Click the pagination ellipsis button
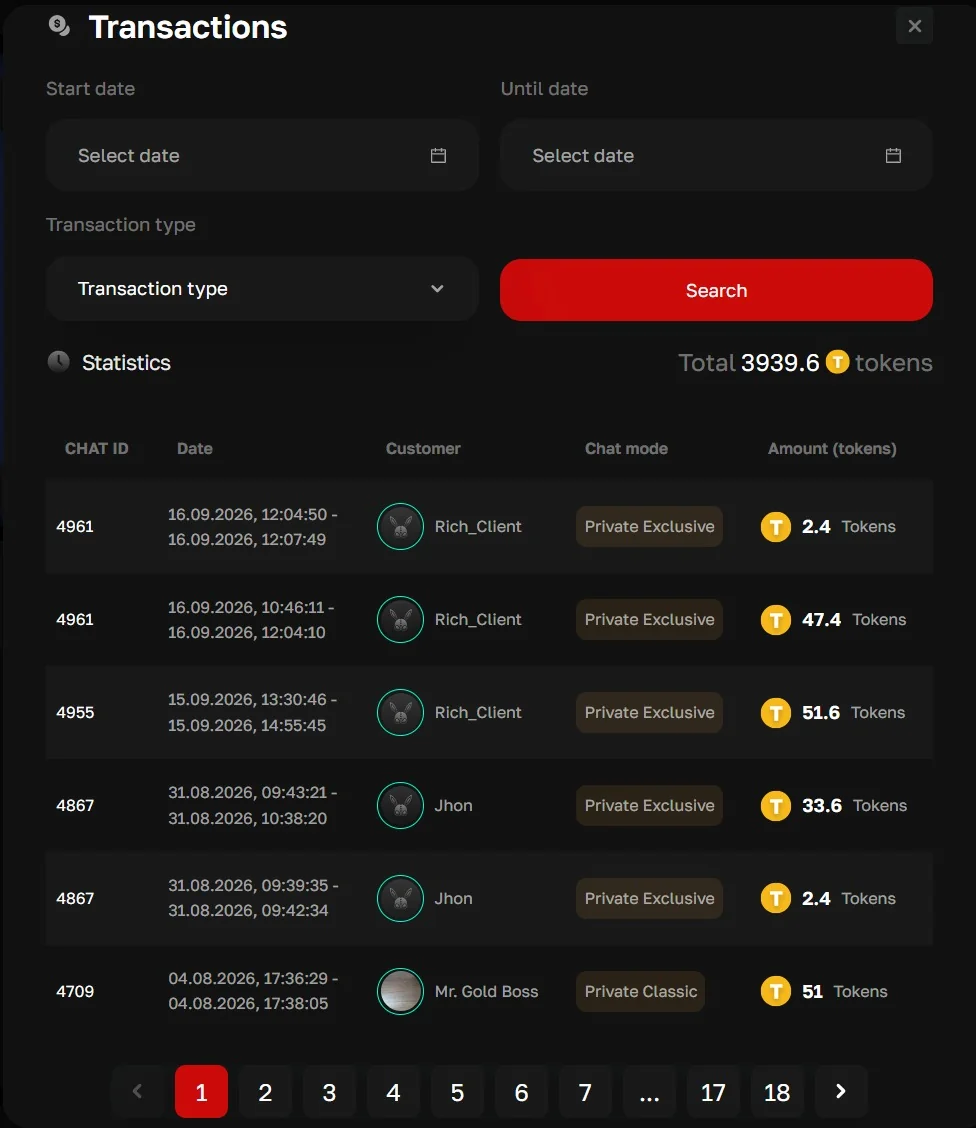 pos(649,1091)
